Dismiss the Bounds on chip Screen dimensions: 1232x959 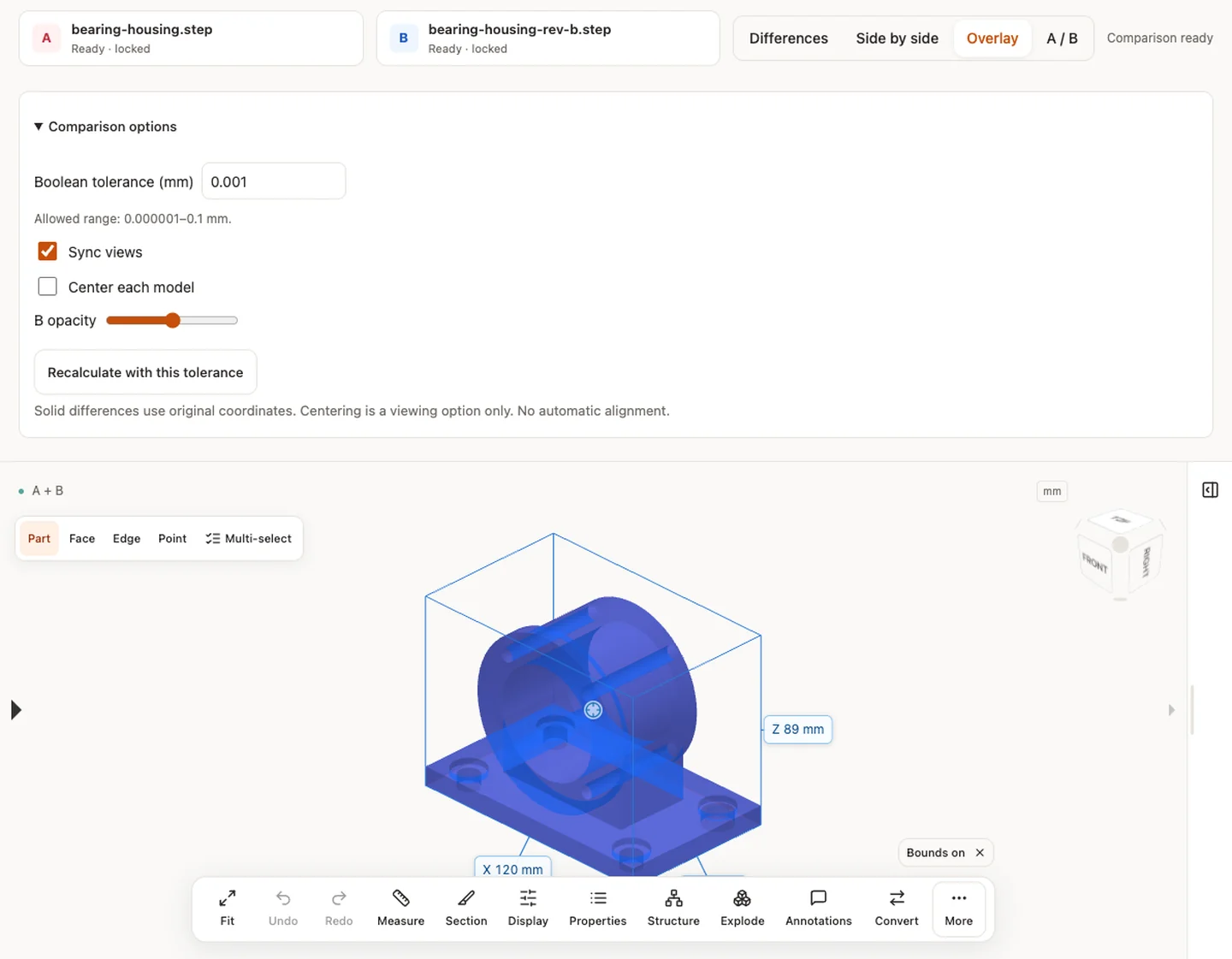point(980,853)
